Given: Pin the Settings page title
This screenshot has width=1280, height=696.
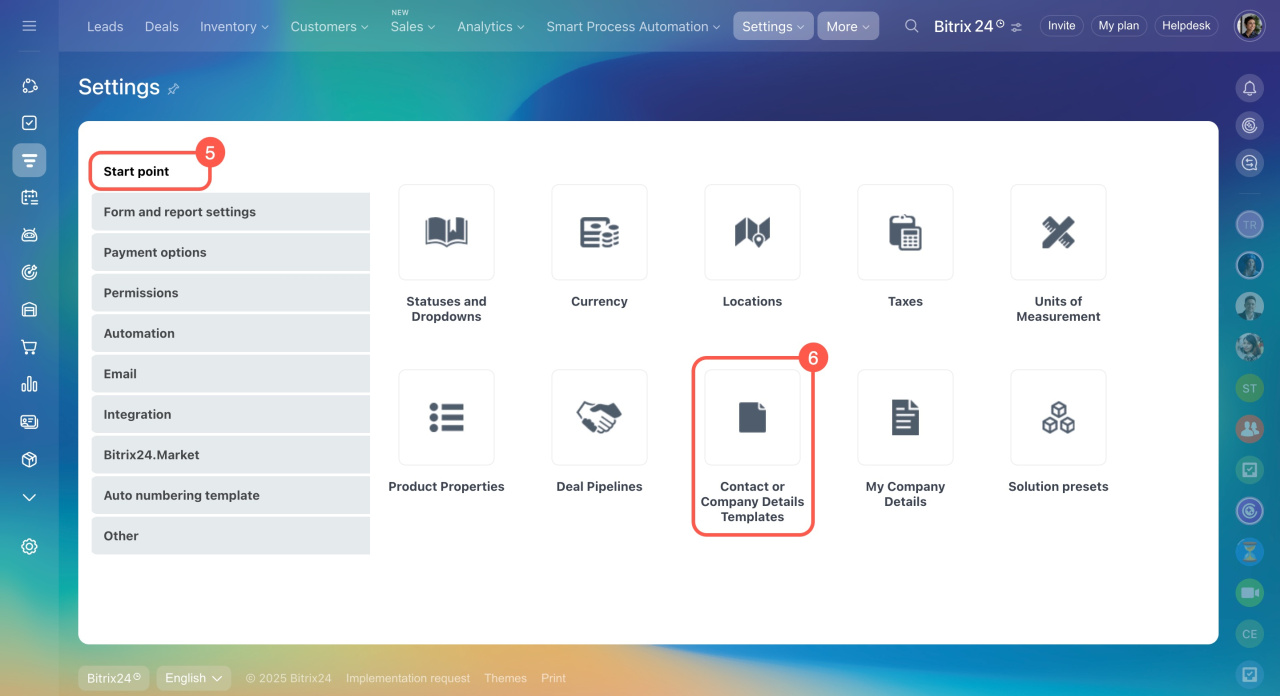Looking at the screenshot, I should (x=173, y=89).
